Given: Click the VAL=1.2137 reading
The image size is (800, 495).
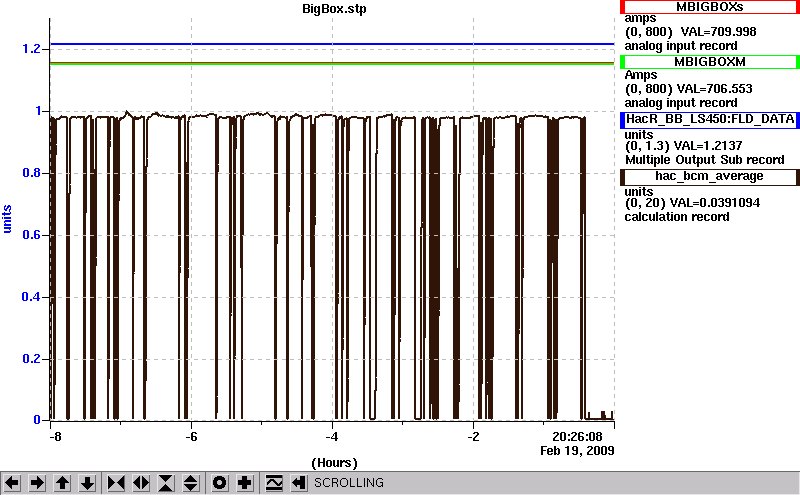Looking at the screenshot, I should [708, 146].
